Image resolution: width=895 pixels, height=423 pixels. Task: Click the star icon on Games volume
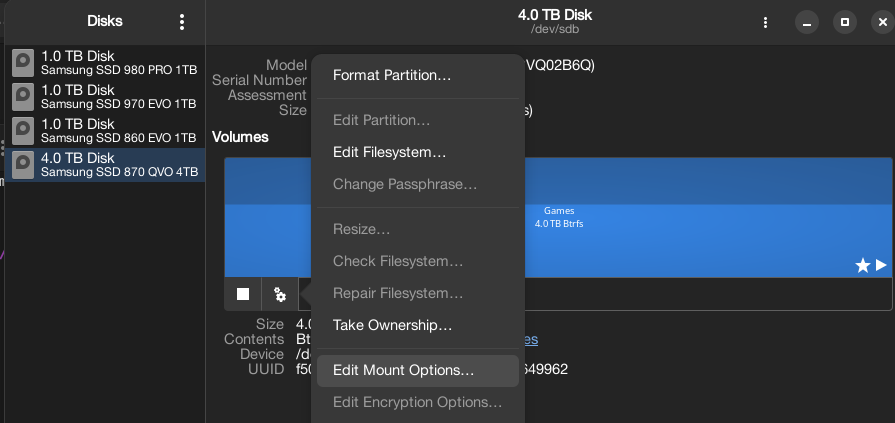tap(863, 265)
